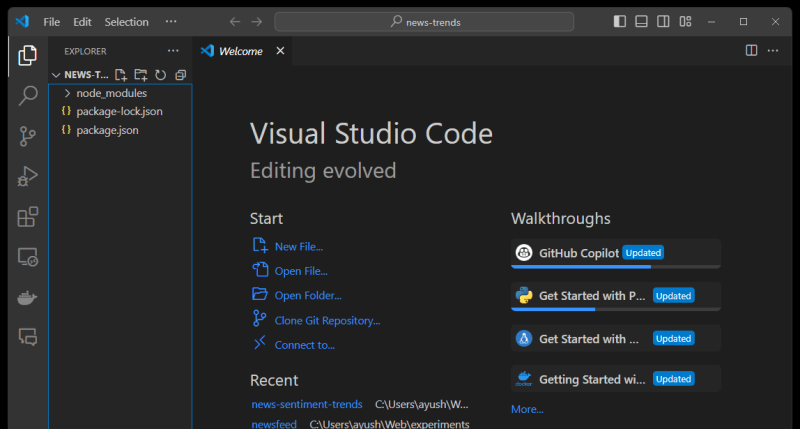Open the File menu

[x=52, y=22]
